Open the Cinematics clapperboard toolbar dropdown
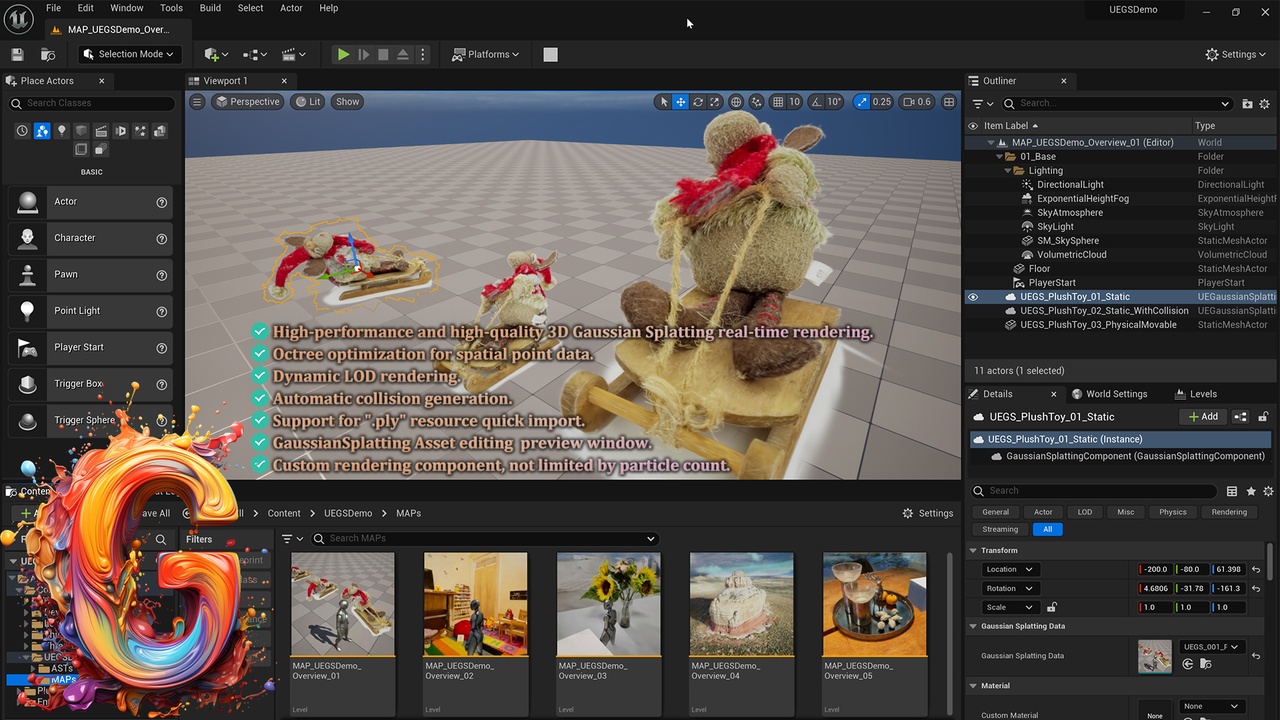The image size is (1280, 720). coord(294,54)
